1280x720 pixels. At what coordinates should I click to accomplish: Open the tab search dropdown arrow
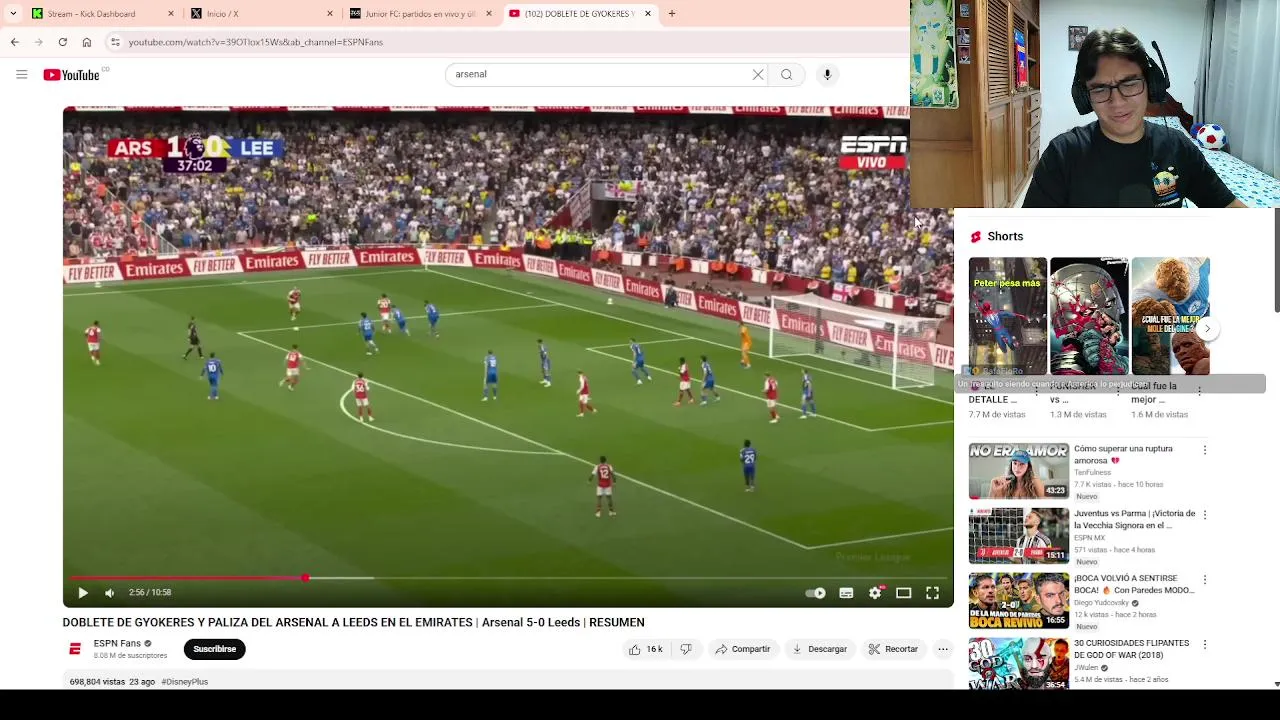13,14
